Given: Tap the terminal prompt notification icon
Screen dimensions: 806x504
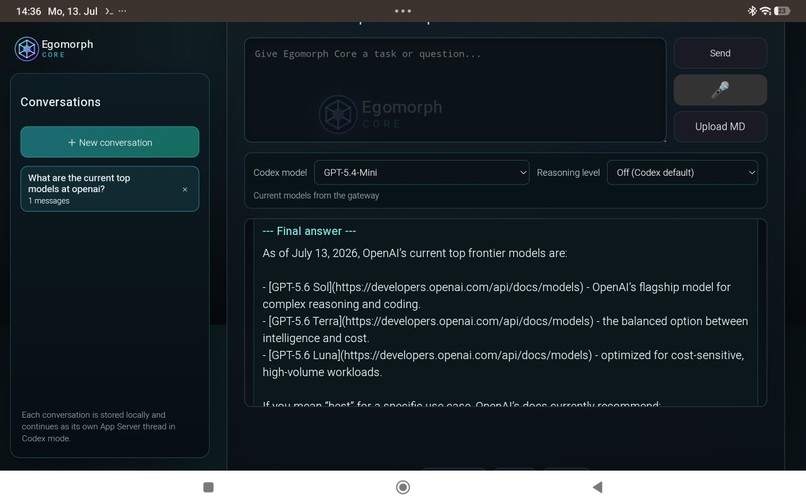Looking at the screenshot, I should [x=109, y=11].
